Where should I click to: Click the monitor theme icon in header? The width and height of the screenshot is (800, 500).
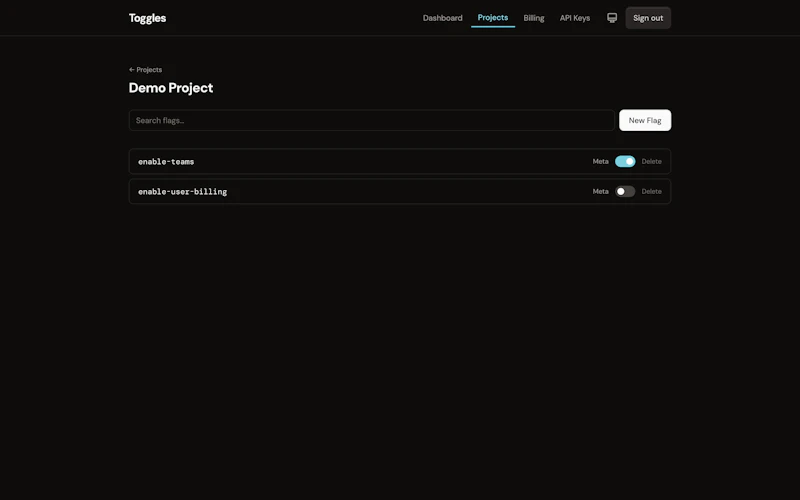tap(612, 18)
